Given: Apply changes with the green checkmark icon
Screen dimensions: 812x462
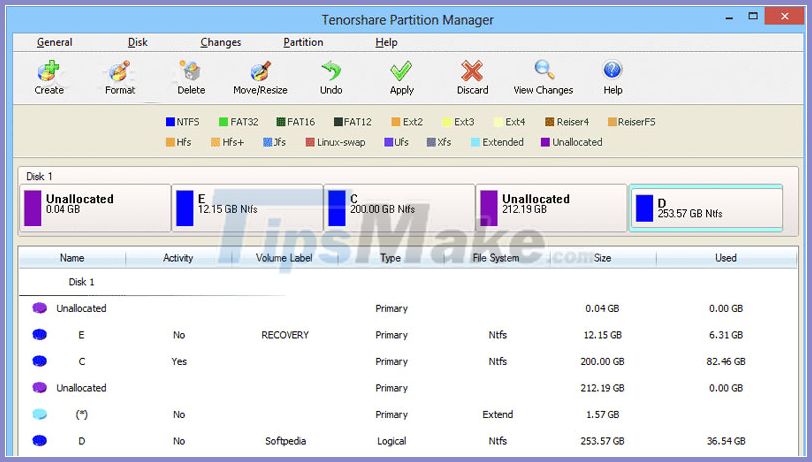Looking at the screenshot, I should pos(401,71).
